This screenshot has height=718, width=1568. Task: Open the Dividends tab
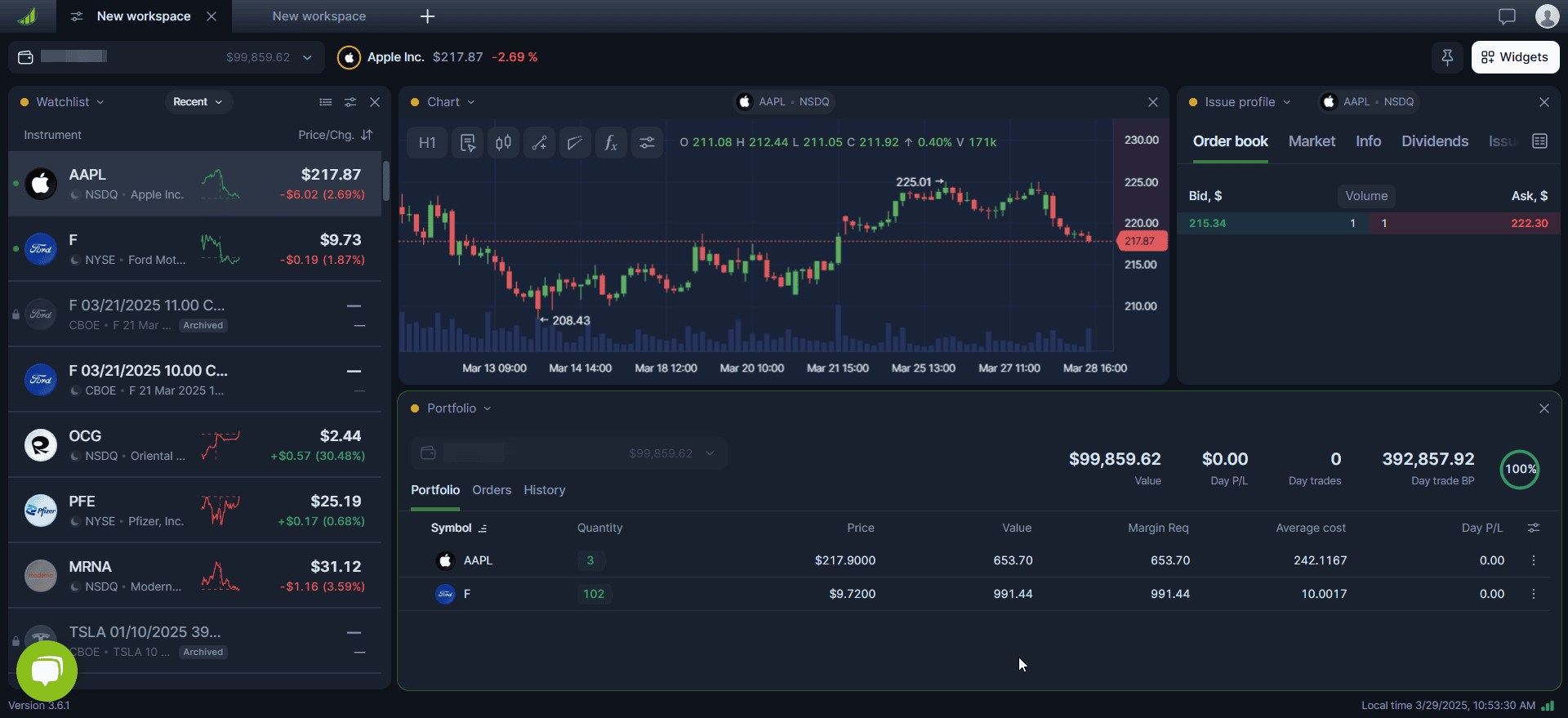(1435, 141)
